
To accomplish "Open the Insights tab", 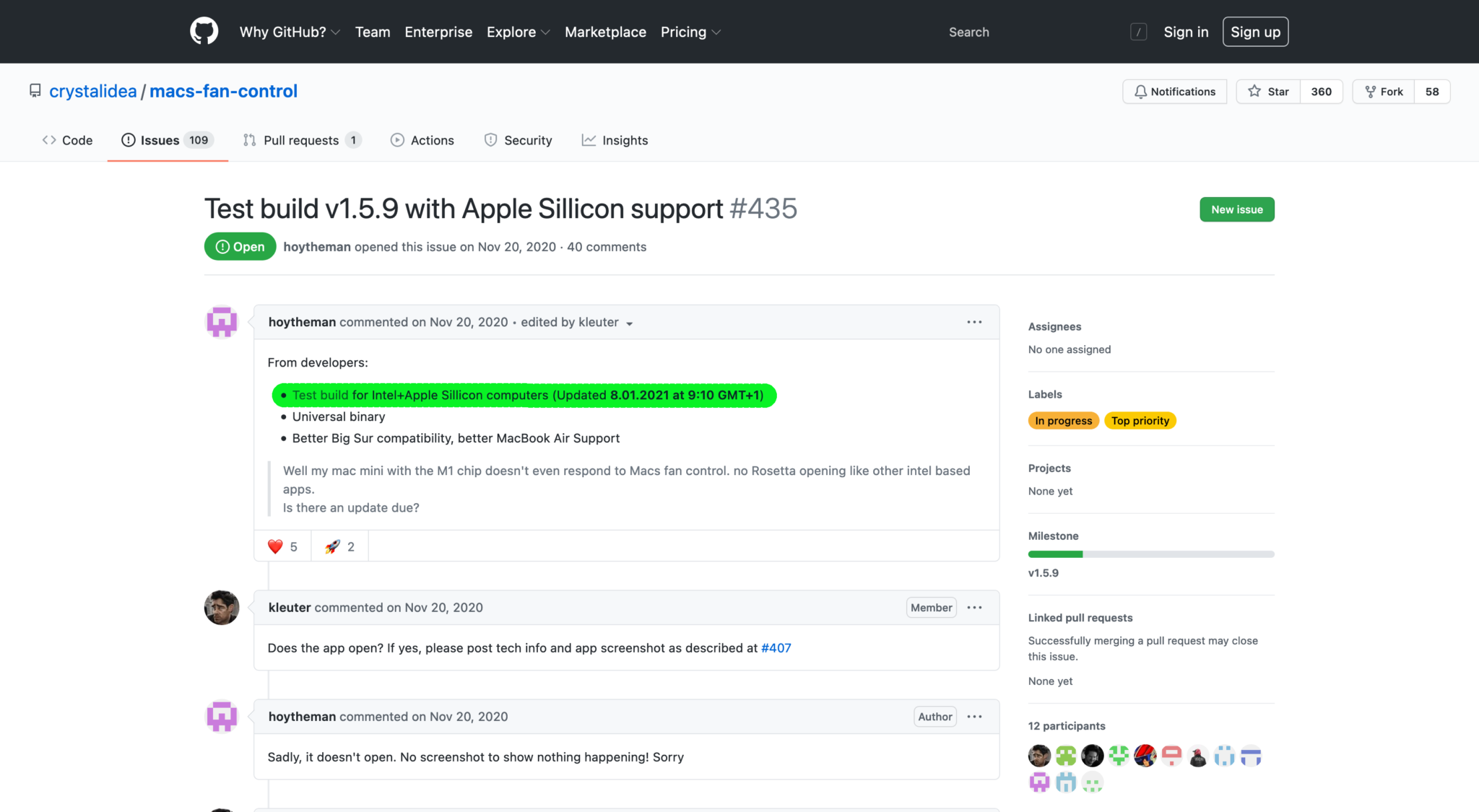I will point(615,140).
